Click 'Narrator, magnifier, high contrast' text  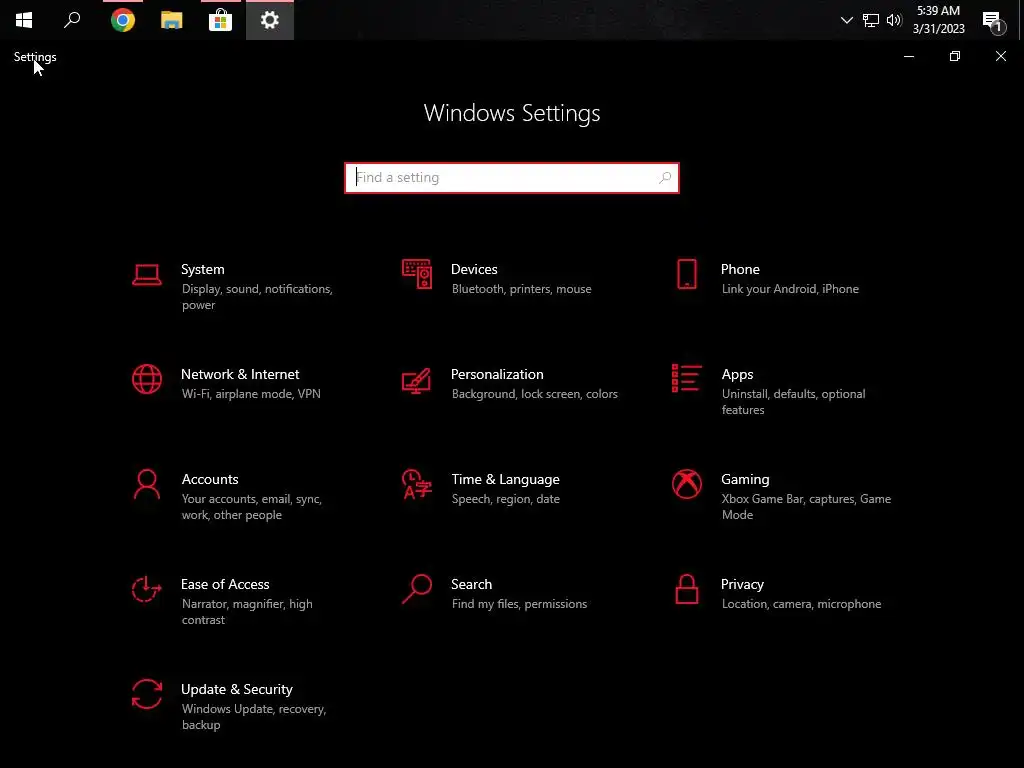(247, 612)
